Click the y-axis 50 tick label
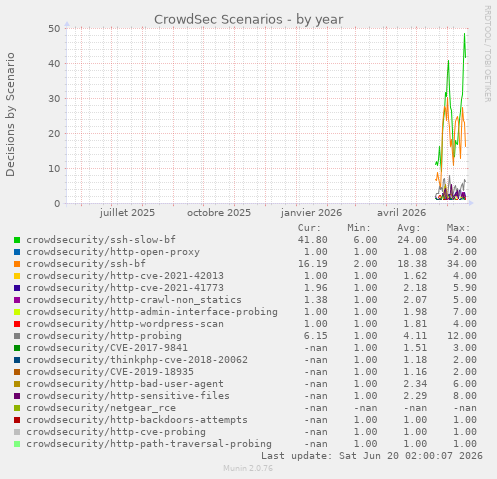The image size is (497, 479). pos(54,29)
